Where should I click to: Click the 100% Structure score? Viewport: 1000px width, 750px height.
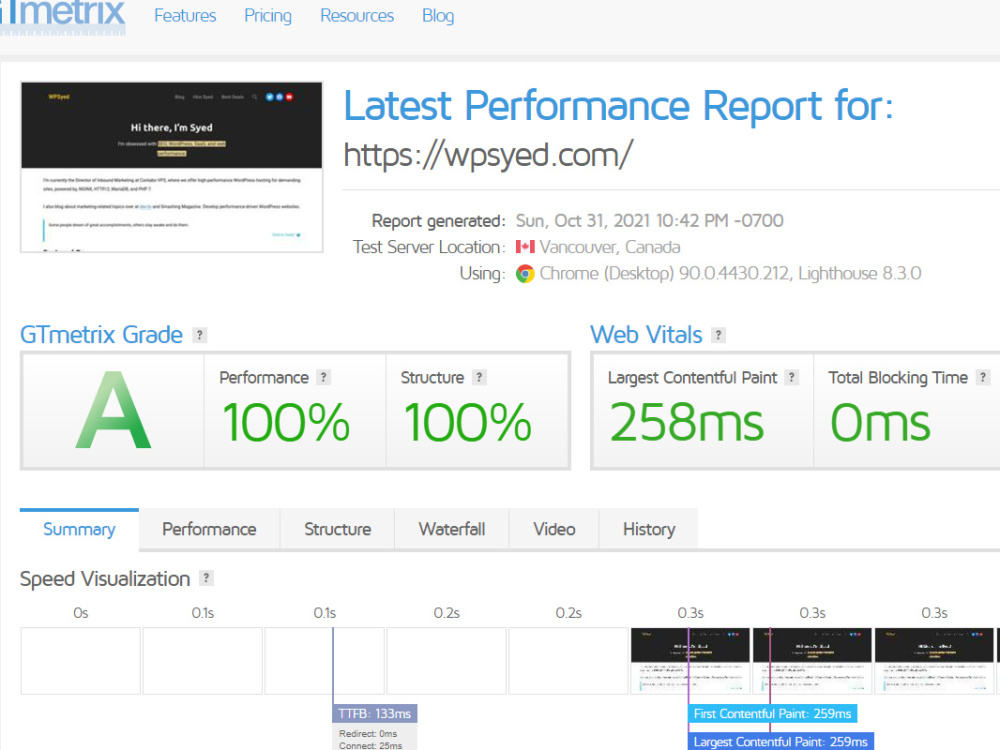[x=467, y=422]
